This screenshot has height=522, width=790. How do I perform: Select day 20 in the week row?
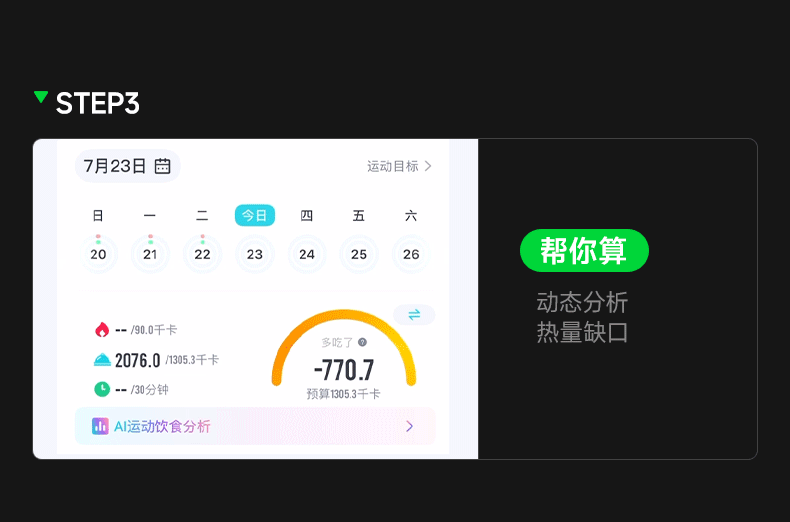coord(98,254)
